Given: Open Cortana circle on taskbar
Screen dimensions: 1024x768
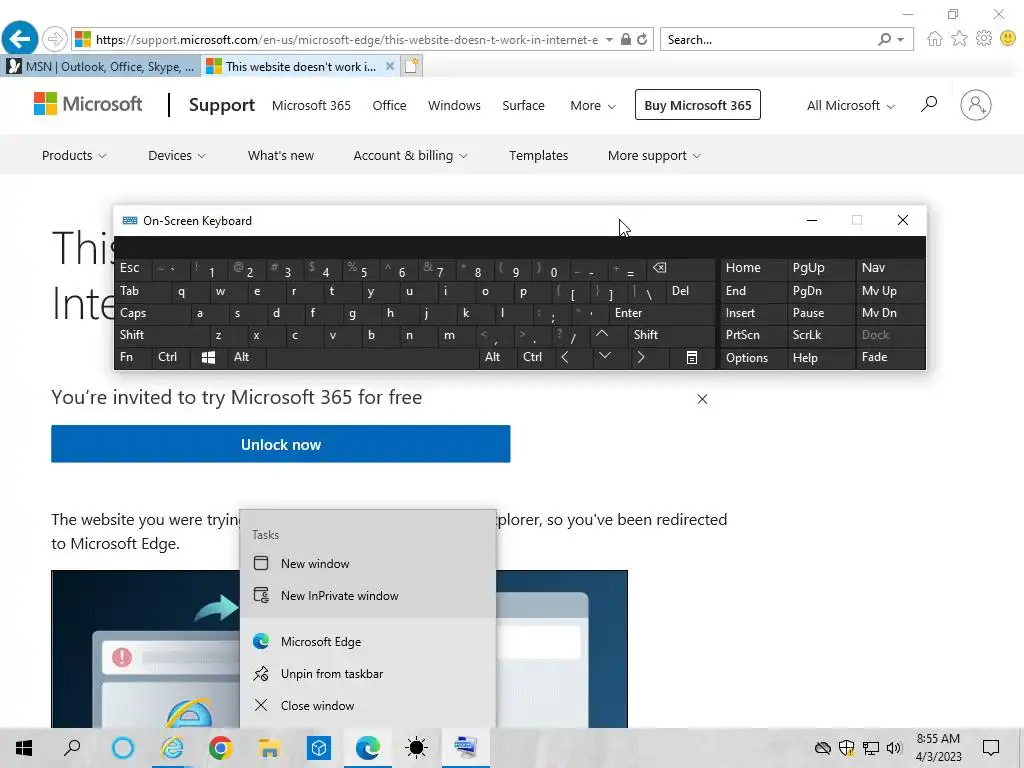Looking at the screenshot, I should 123,748.
